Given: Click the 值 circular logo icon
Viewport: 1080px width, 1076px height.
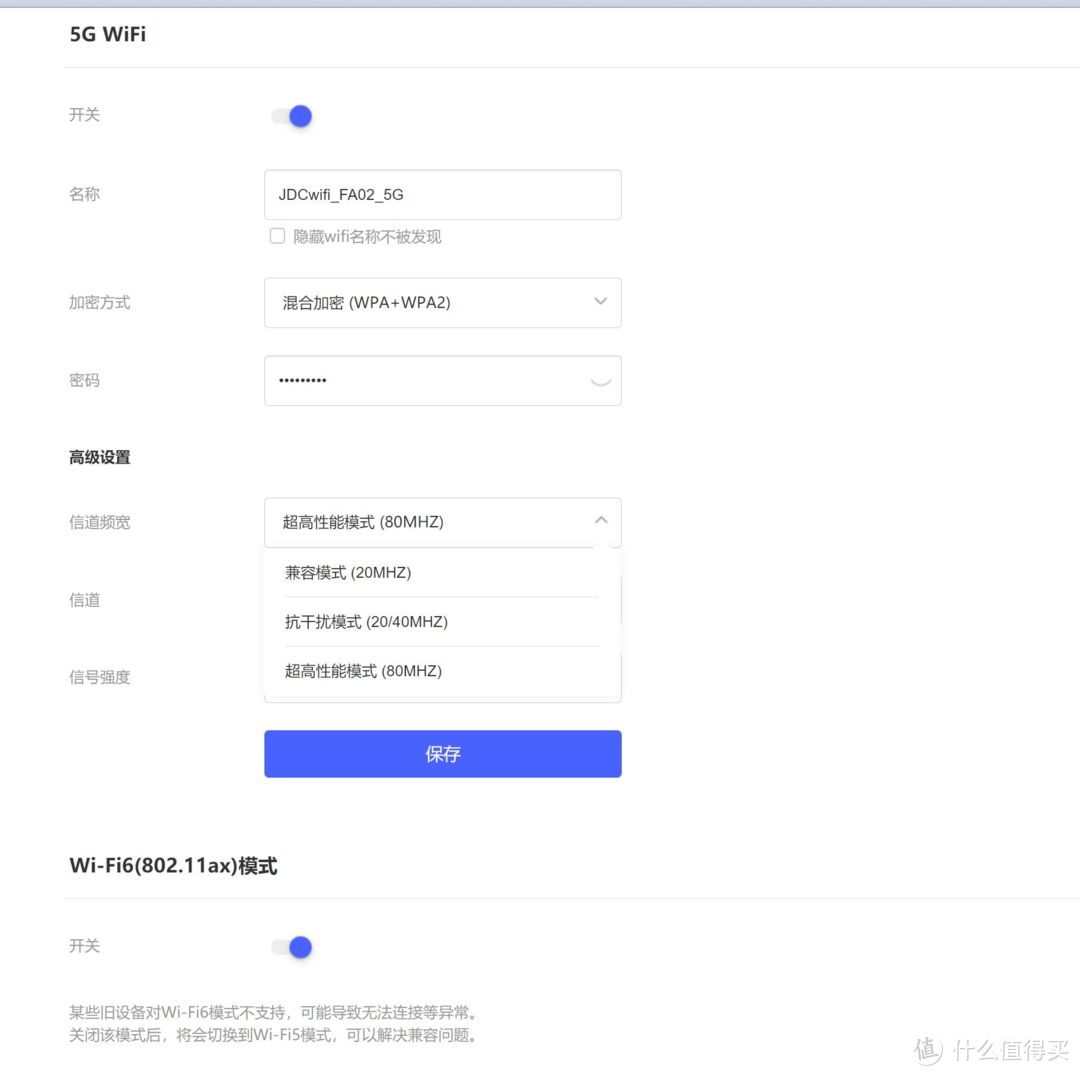Looking at the screenshot, I should (x=927, y=1050).
